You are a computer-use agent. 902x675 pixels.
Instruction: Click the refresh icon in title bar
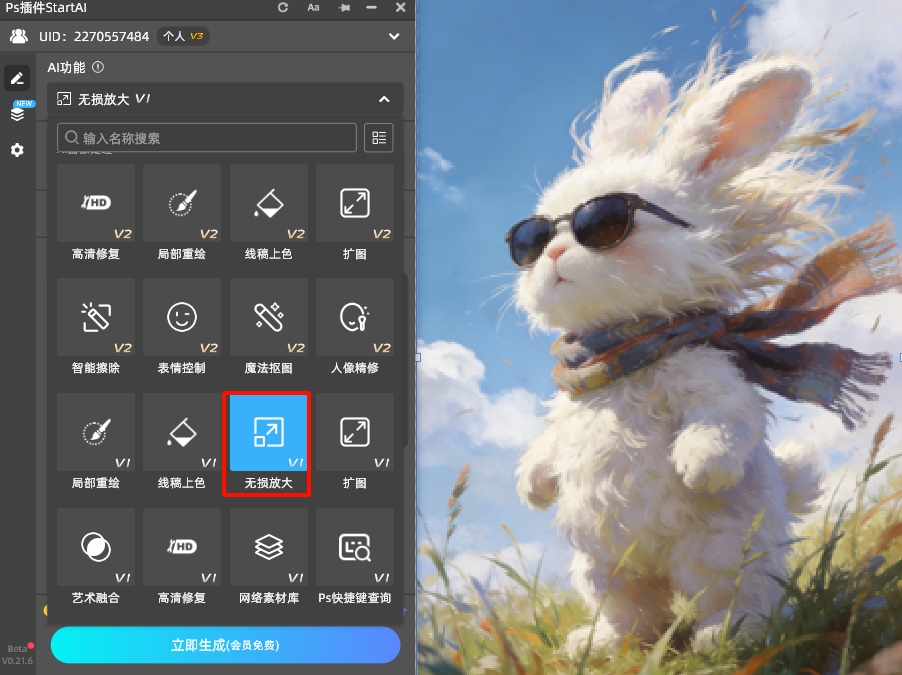pyautogui.click(x=283, y=8)
